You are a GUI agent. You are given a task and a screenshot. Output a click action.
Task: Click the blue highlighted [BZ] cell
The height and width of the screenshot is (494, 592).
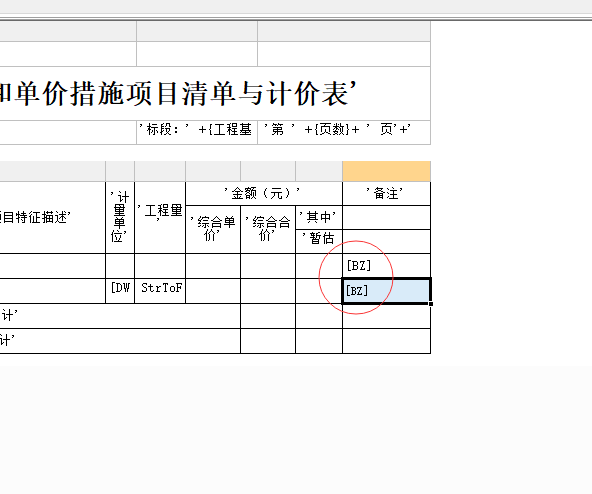pyautogui.click(x=386, y=291)
